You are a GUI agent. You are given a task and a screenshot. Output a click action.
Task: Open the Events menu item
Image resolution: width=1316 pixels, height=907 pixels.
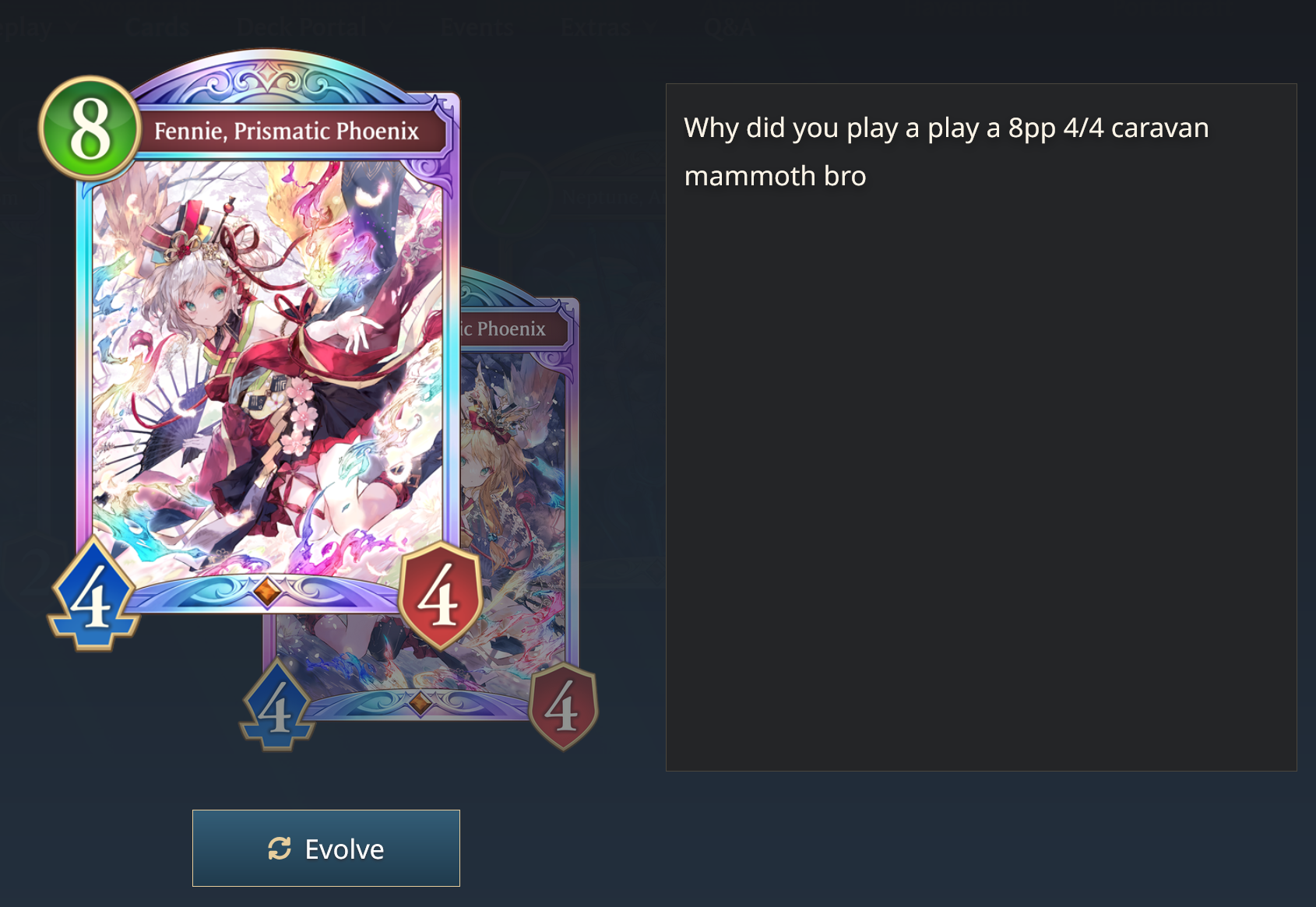coord(477,28)
